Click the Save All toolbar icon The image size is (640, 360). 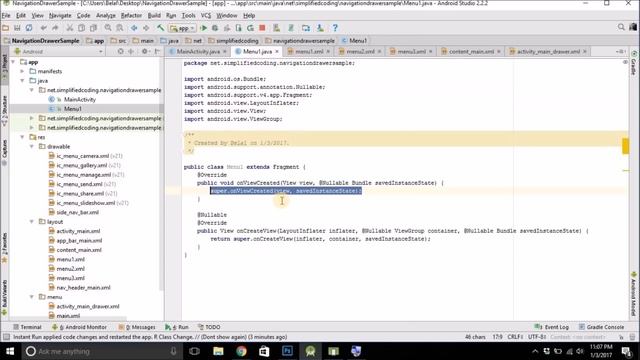17,28
